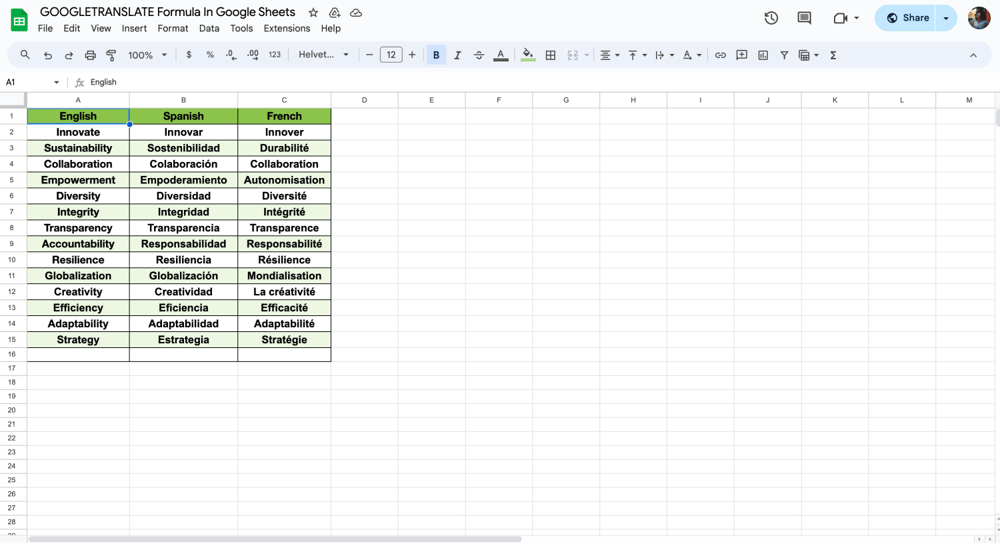Click the Share button

click(x=907, y=18)
